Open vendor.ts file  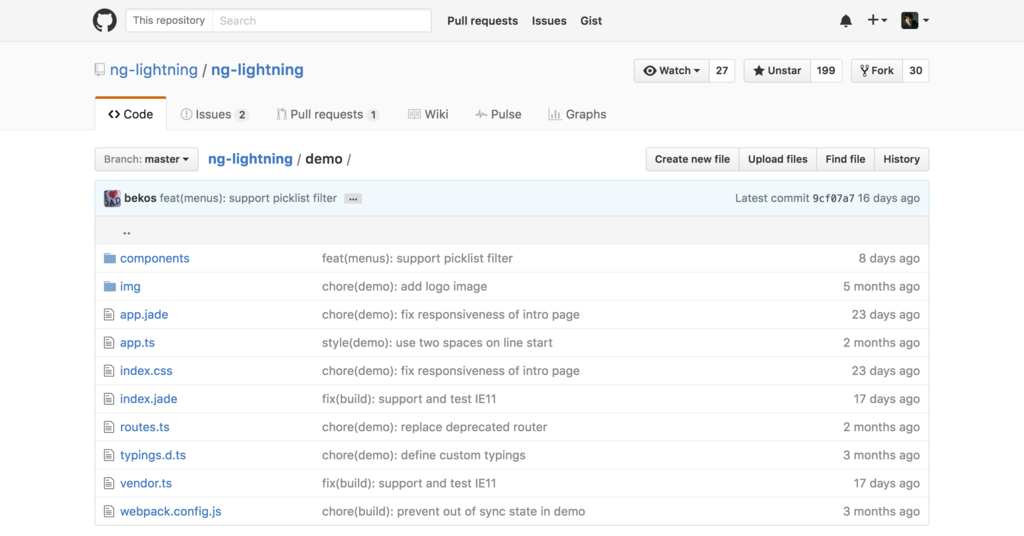(146, 483)
